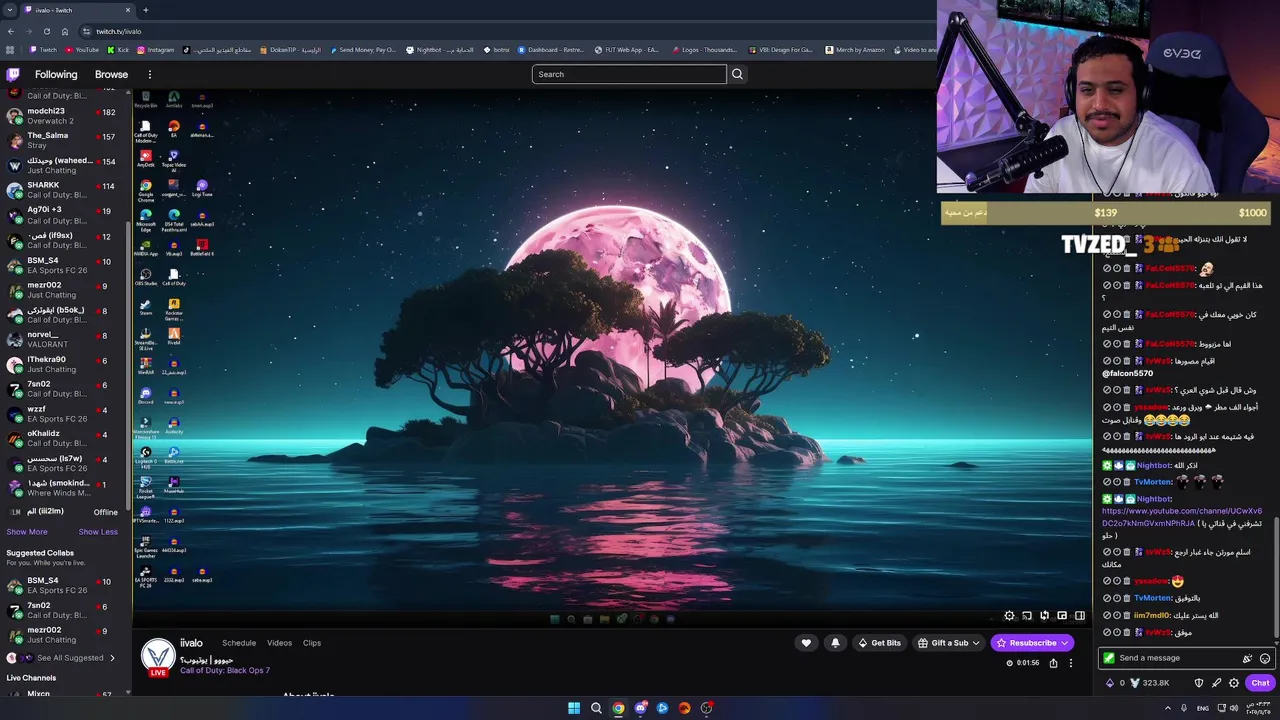Click the cast icon on the player
1280x720 pixels.
pos(1027,616)
